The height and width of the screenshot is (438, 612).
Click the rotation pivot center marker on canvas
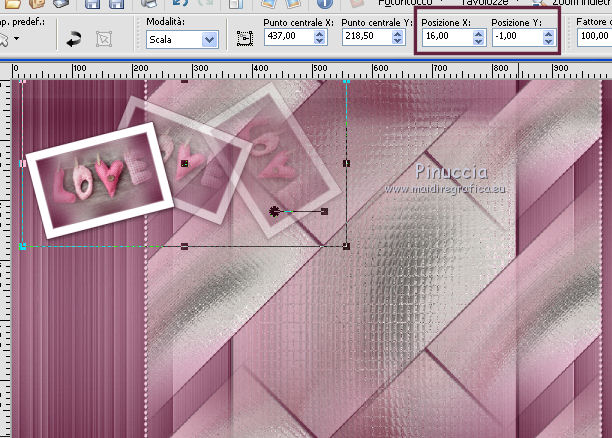[x=274, y=212]
